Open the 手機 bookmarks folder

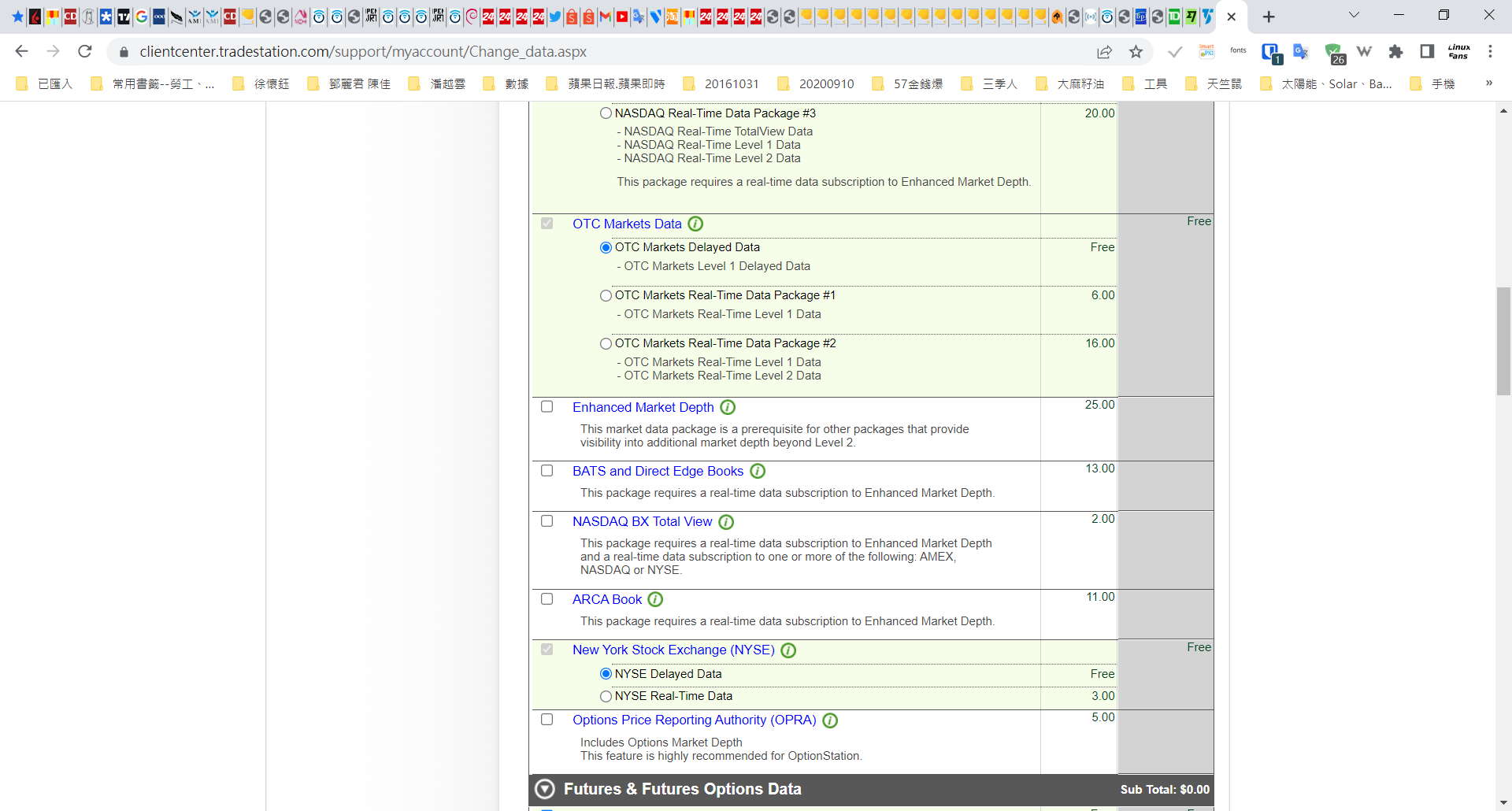[1432, 83]
